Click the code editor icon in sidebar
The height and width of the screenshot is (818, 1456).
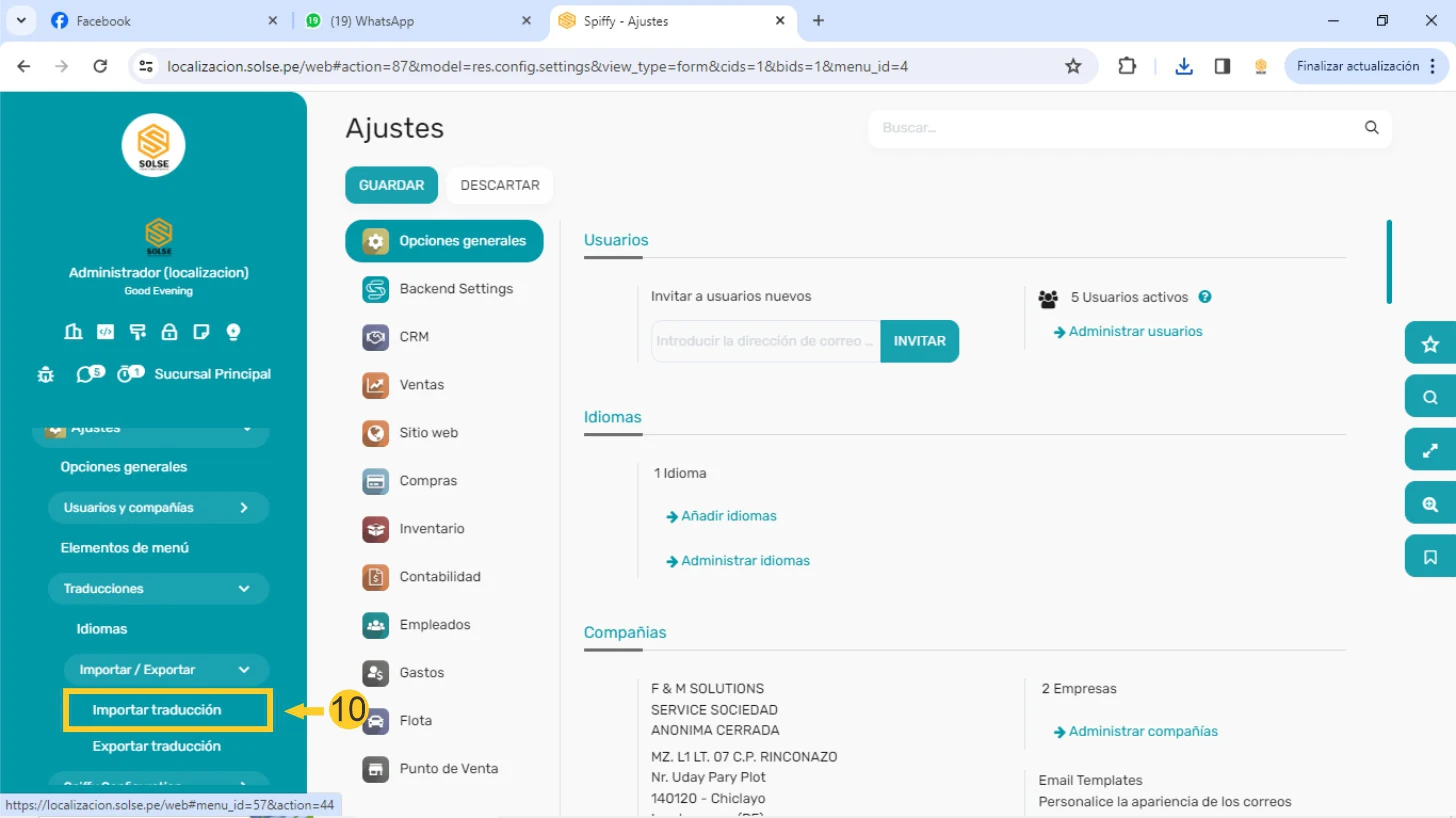coord(105,332)
